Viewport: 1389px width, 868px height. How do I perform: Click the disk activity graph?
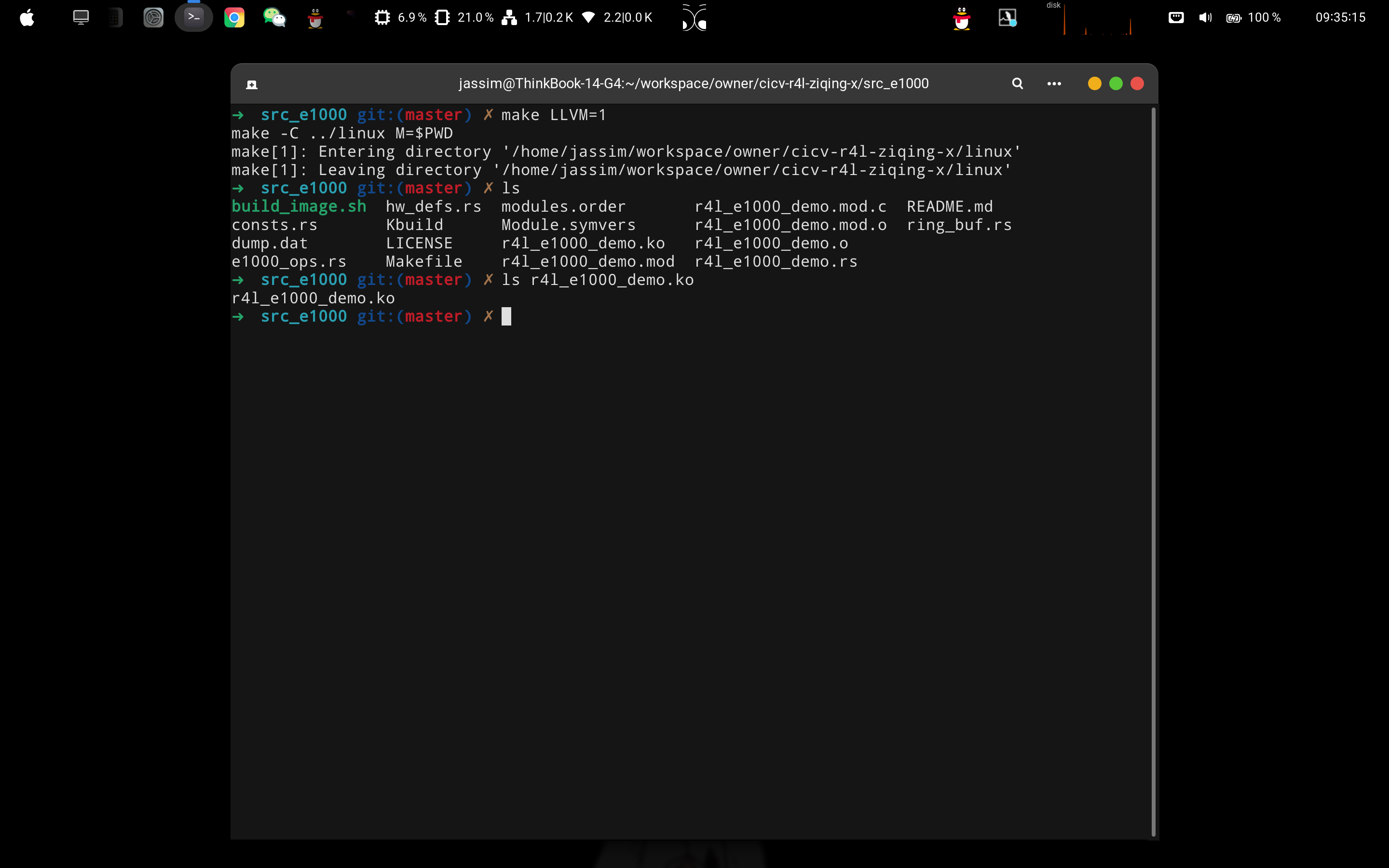click(1097, 21)
